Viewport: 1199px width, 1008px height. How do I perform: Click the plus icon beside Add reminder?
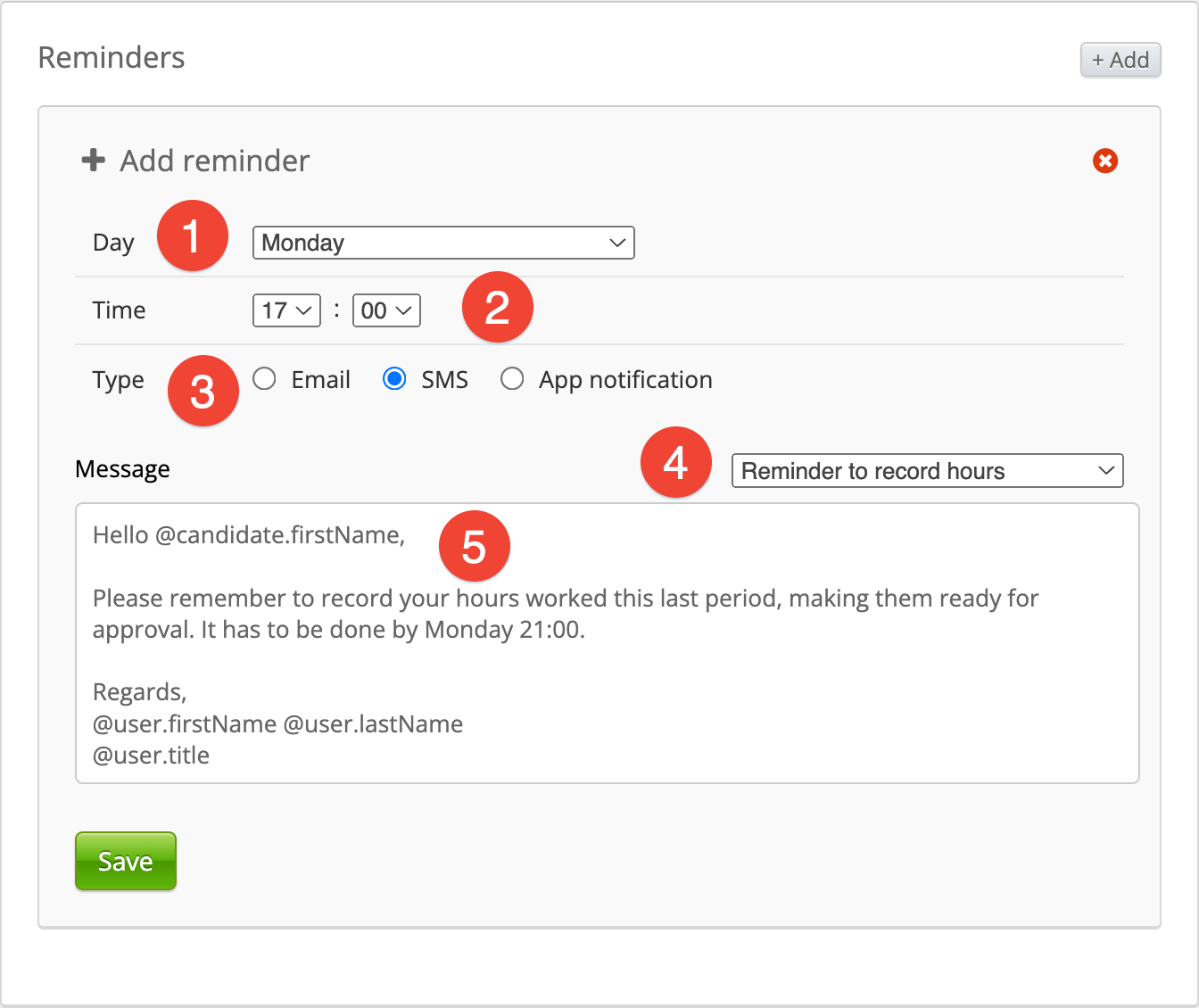point(93,161)
